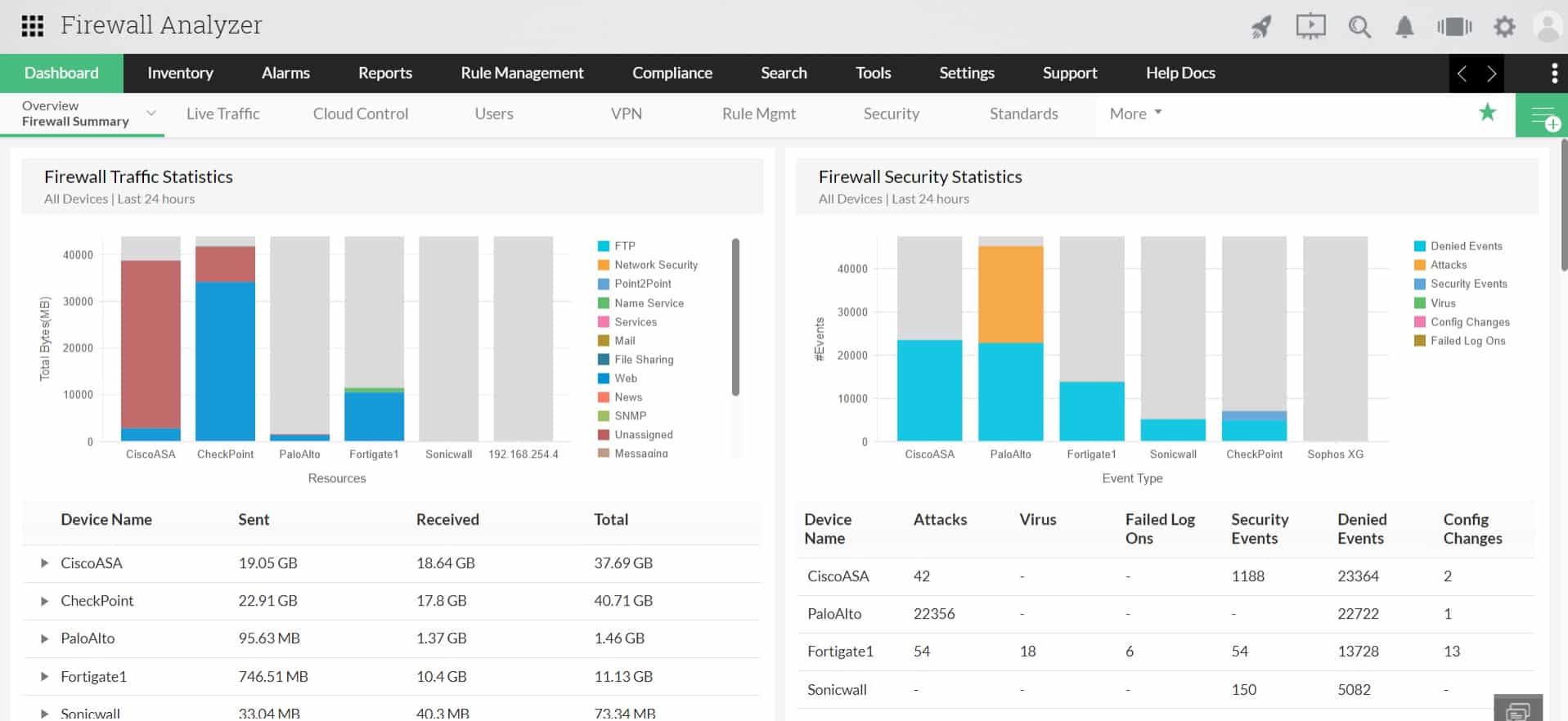Viewport: 1568px width, 721px height.
Task: Open the alarm bell notifications
Action: pos(1404,27)
